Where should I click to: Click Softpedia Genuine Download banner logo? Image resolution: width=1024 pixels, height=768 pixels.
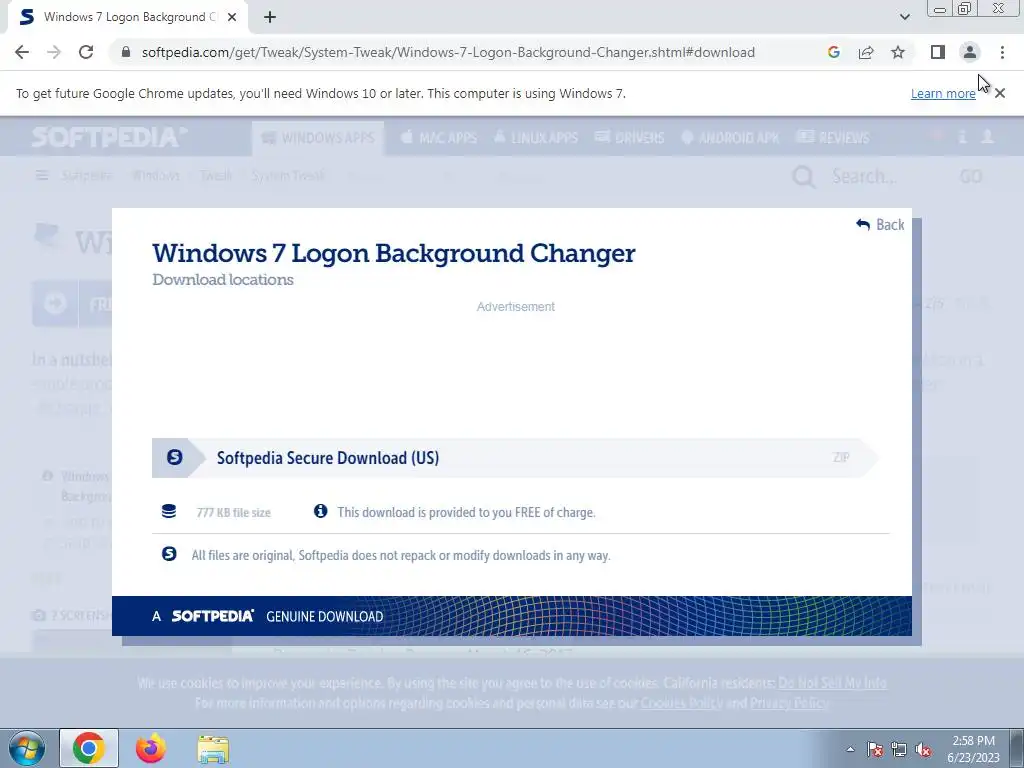(x=212, y=616)
